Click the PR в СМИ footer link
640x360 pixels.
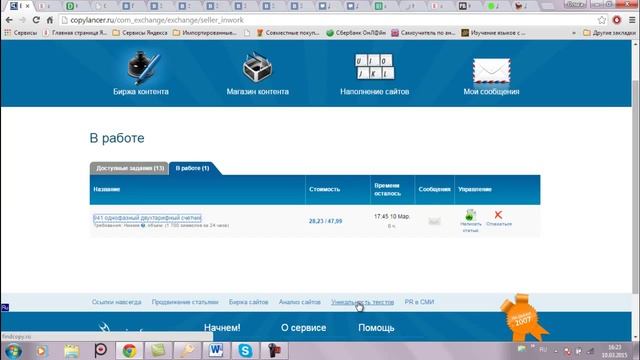click(419, 302)
